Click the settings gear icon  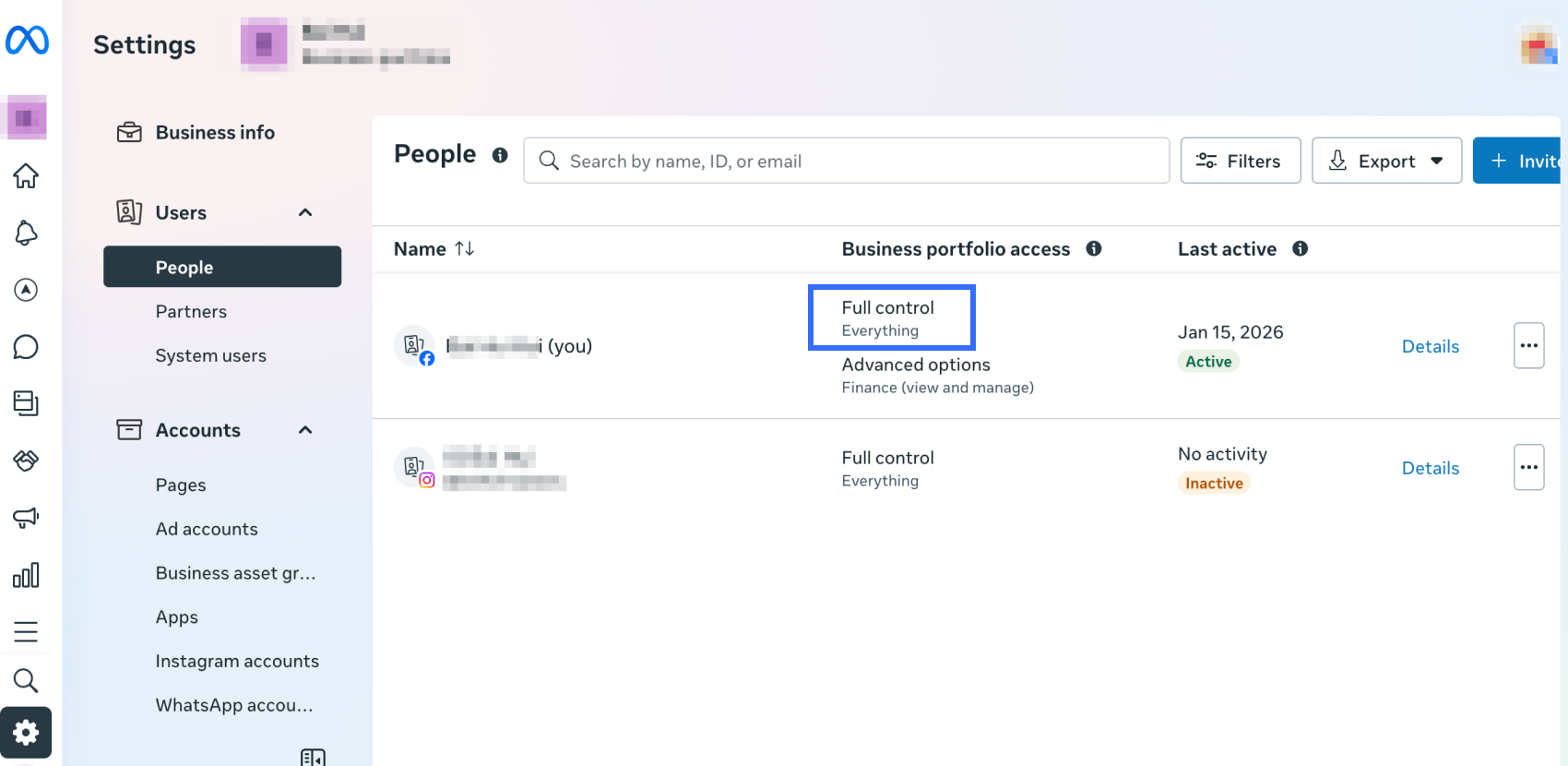pos(26,733)
